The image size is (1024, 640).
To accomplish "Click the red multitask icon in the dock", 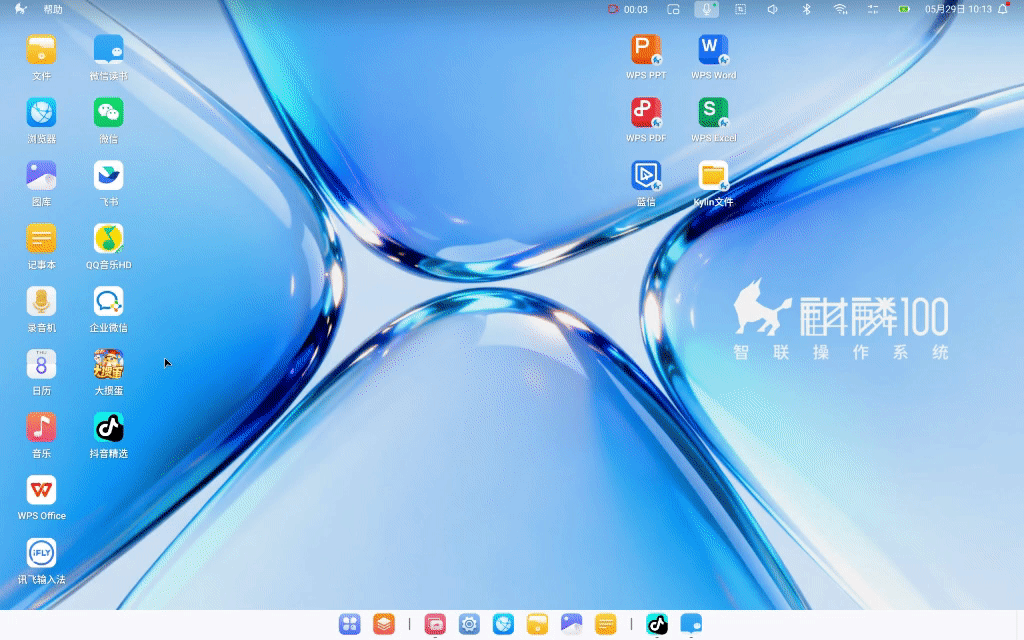I will 435,624.
